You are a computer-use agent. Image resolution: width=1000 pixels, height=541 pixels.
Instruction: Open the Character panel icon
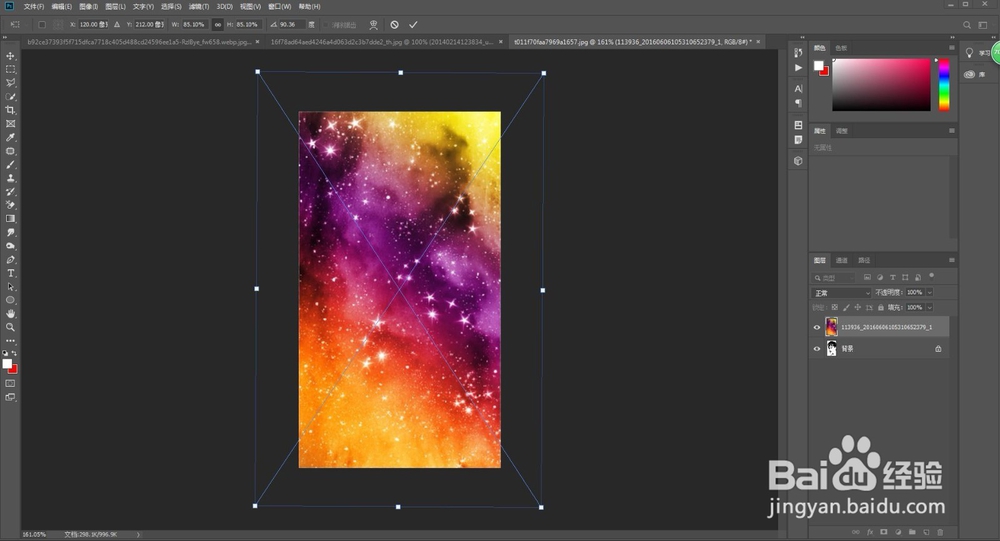(x=798, y=88)
